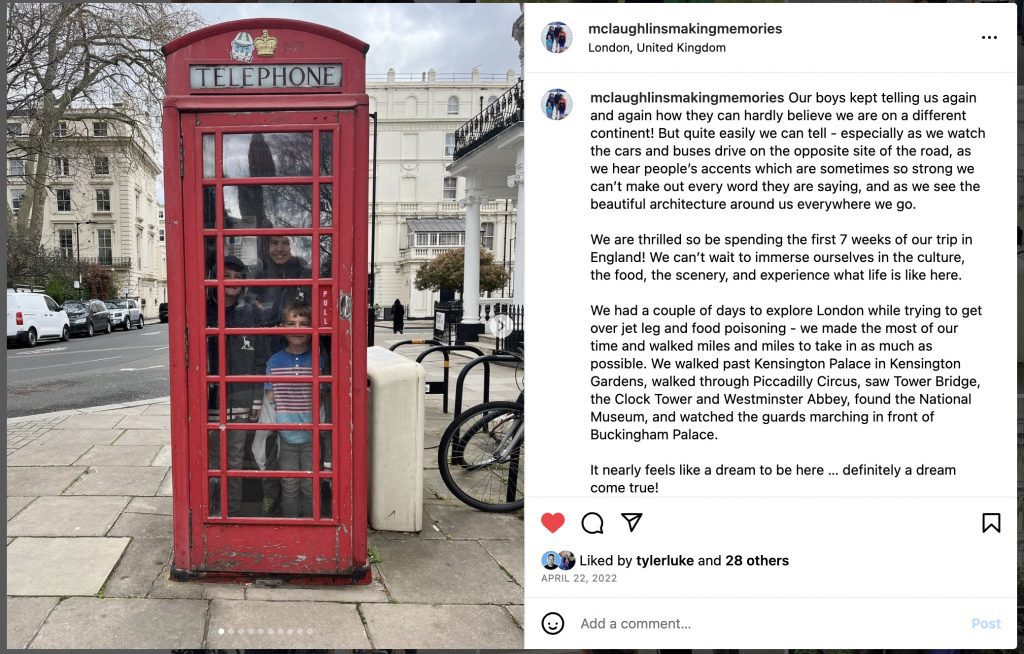Open more options three-dot menu
This screenshot has height=654, width=1024.
coord(989,37)
